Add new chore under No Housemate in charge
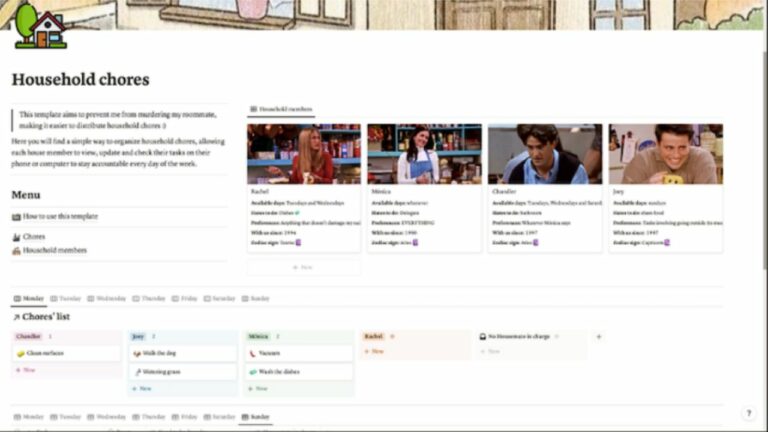 pos(490,352)
